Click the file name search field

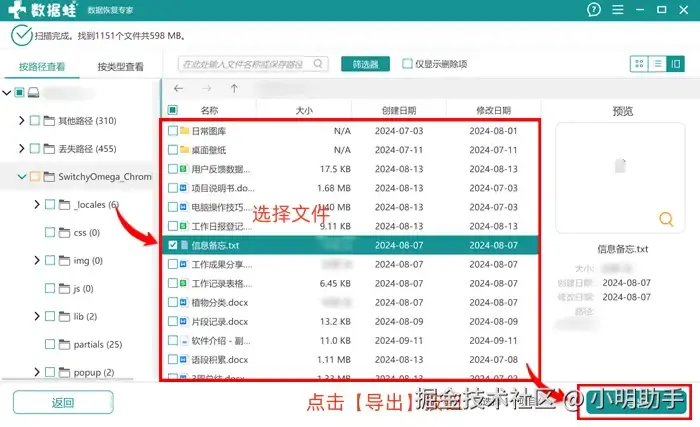coord(253,64)
